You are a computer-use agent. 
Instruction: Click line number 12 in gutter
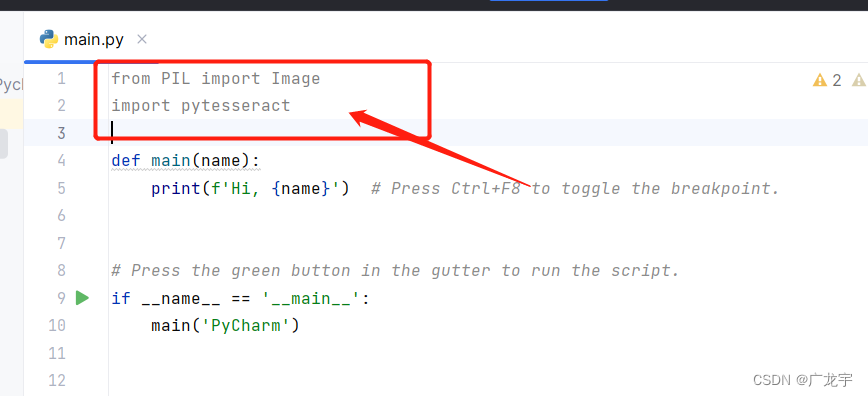point(57,380)
